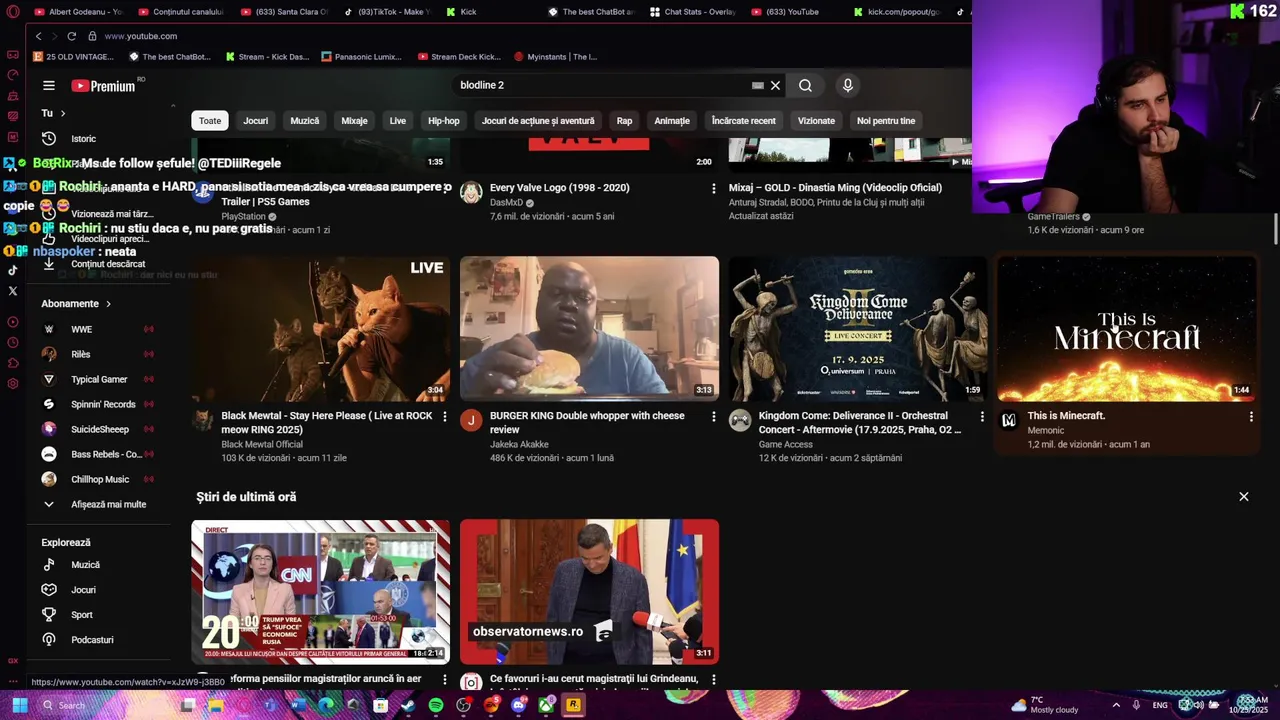Select the Hip-hop filter chip
The width and height of the screenshot is (1280, 720).
click(444, 121)
